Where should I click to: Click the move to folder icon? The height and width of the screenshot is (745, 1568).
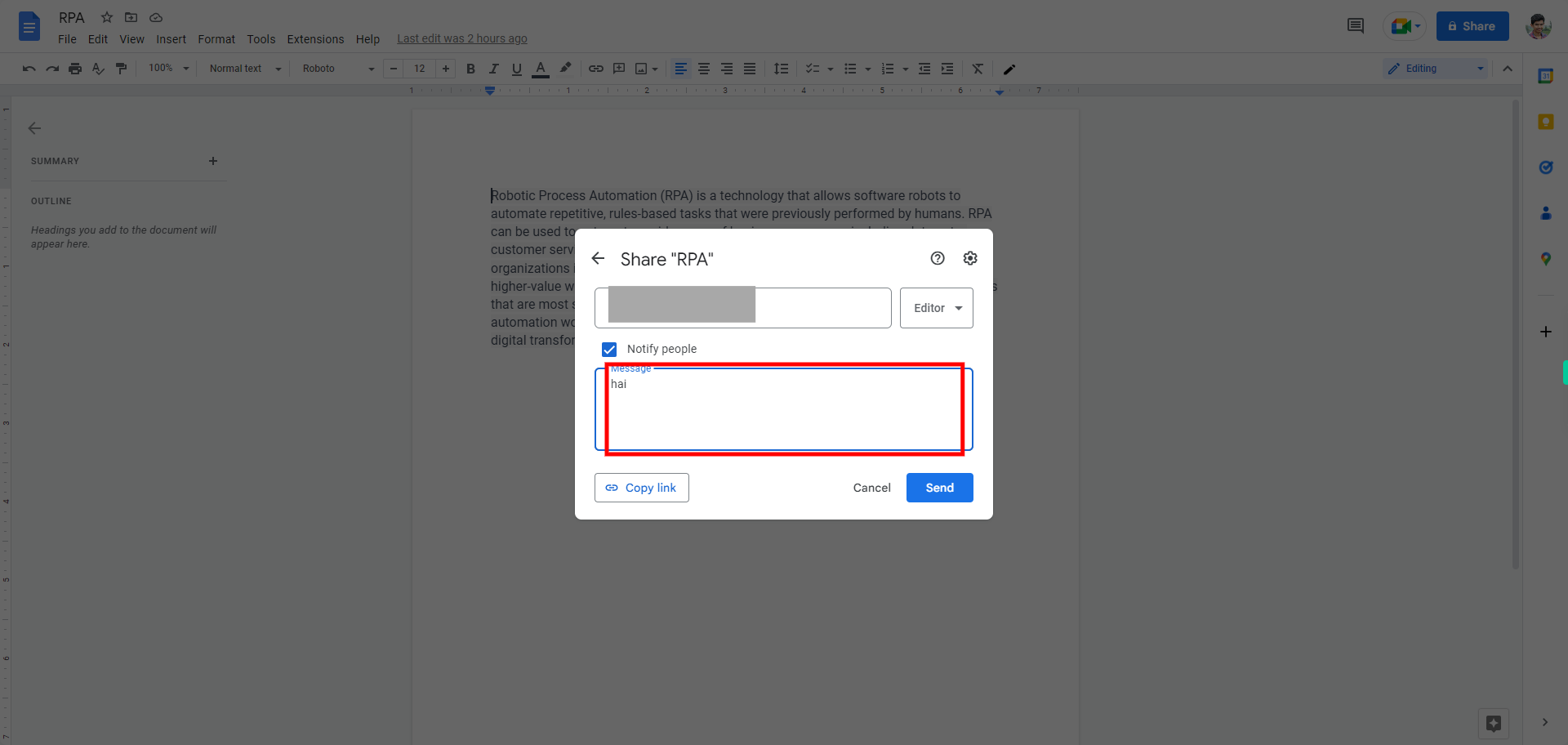131,17
